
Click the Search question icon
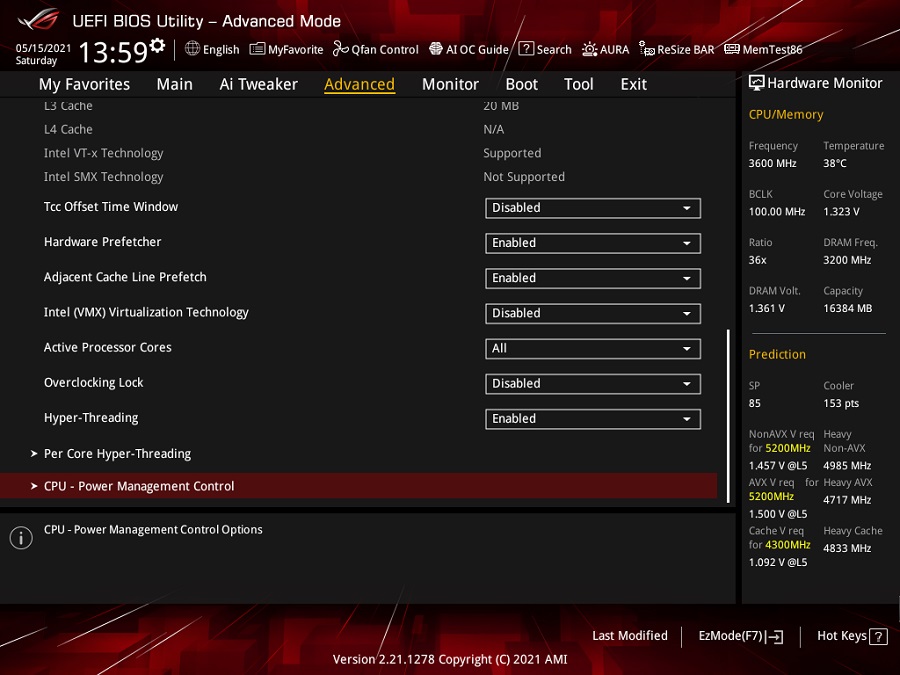[526, 49]
